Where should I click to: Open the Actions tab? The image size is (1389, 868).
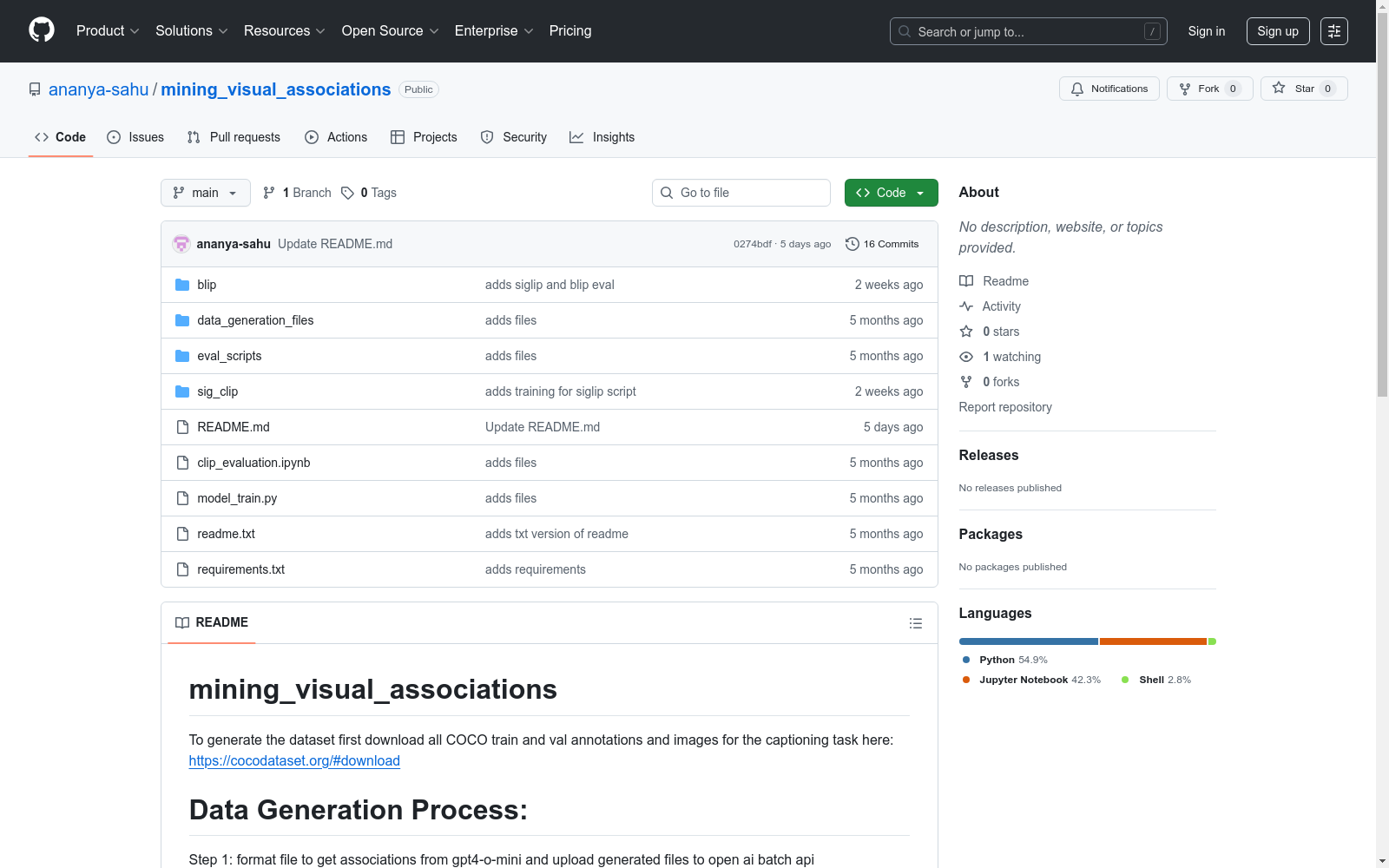(336, 137)
